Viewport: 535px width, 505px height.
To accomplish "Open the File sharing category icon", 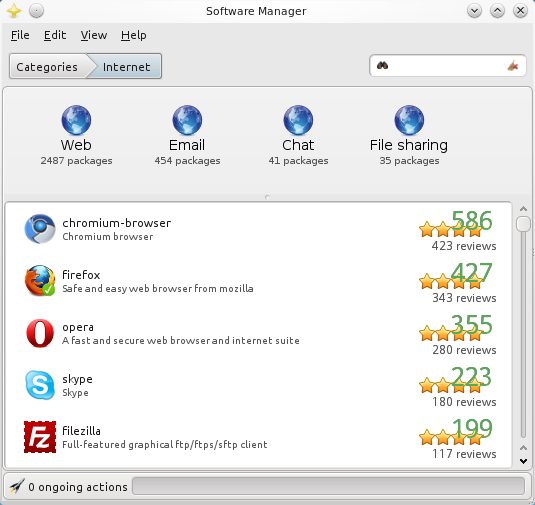I will pos(409,120).
